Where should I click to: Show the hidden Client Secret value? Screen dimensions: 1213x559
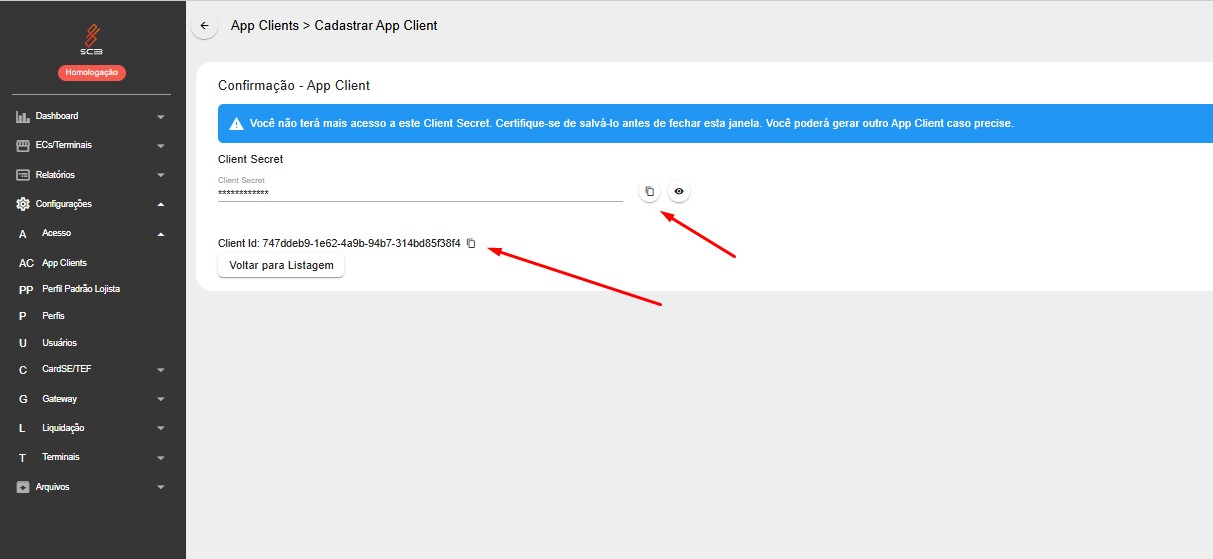tap(679, 191)
